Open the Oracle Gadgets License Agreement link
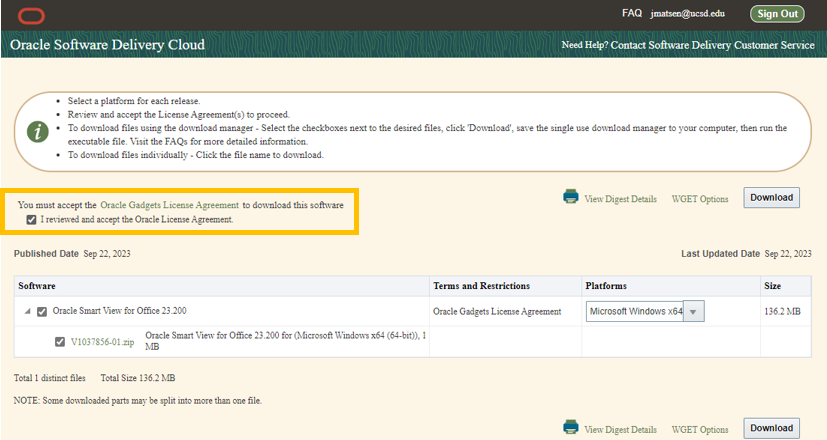Viewport: 827px width, 440px height. pos(169,205)
